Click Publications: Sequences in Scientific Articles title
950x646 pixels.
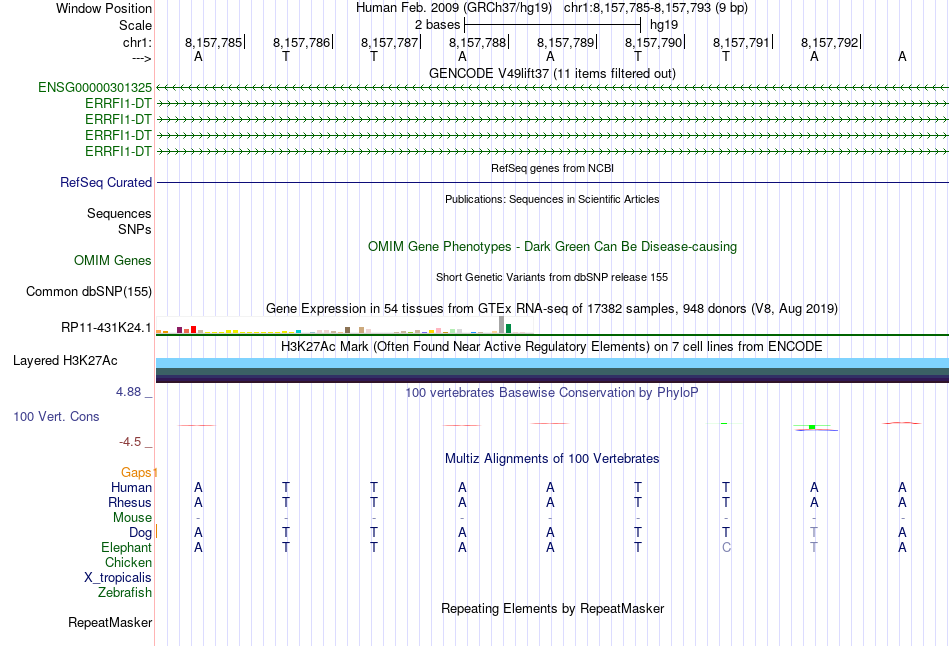click(552, 199)
